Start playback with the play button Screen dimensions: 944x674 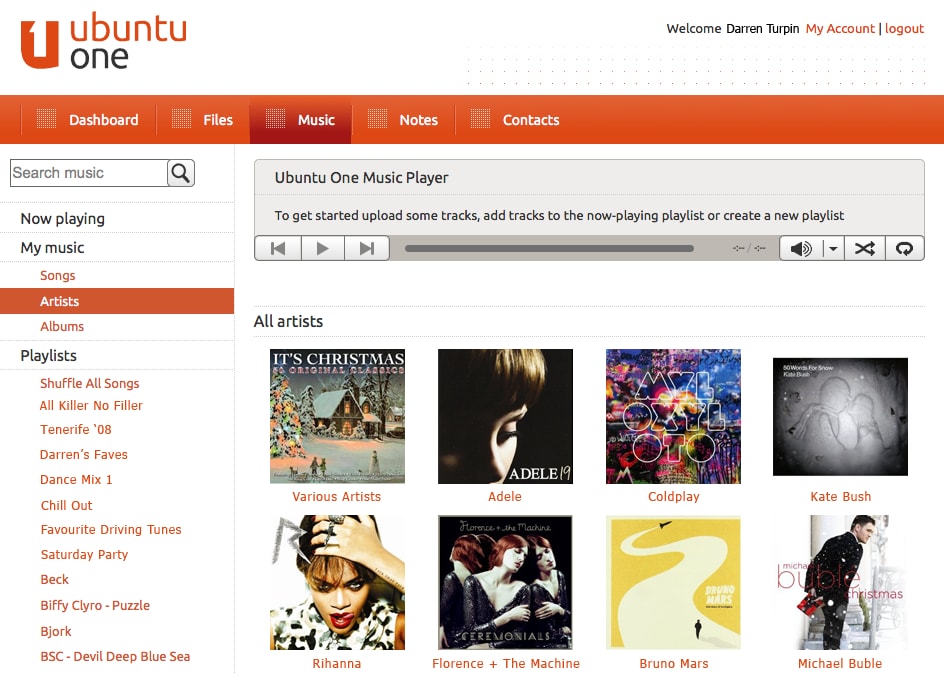coord(323,248)
